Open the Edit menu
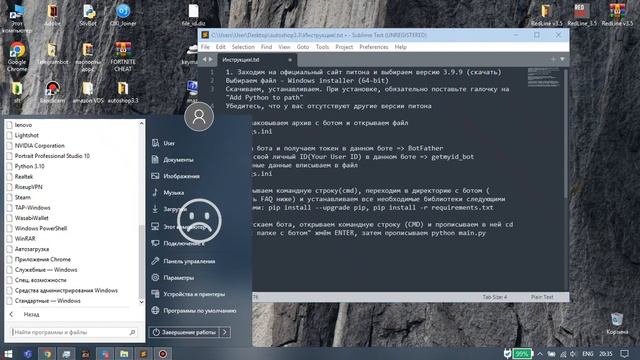 point(220,47)
